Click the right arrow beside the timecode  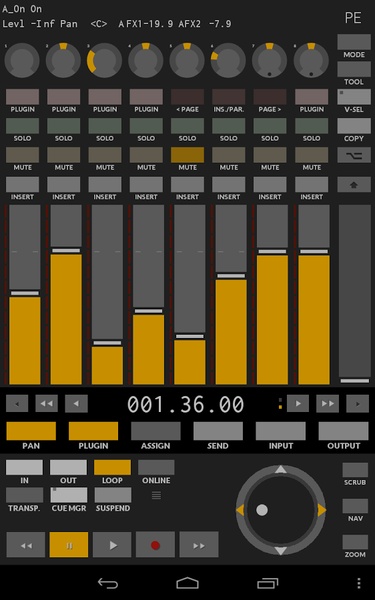[298, 403]
